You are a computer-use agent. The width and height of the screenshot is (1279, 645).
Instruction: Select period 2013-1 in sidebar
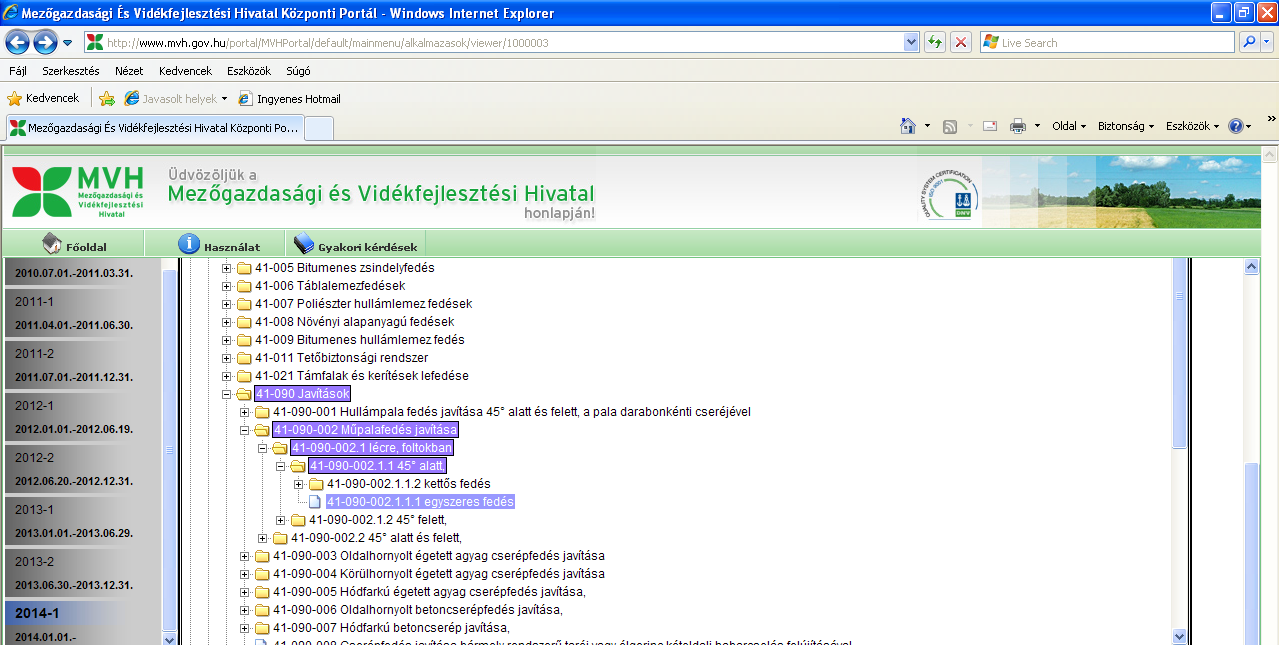click(80, 520)
